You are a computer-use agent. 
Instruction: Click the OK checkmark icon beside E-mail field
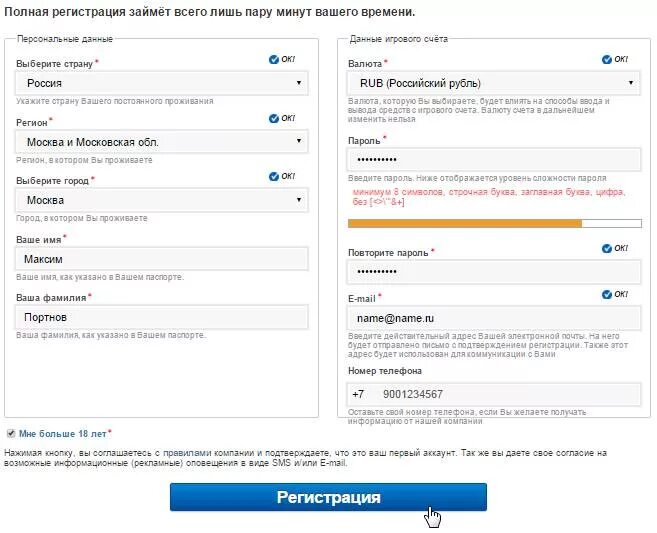click(608, 294)
